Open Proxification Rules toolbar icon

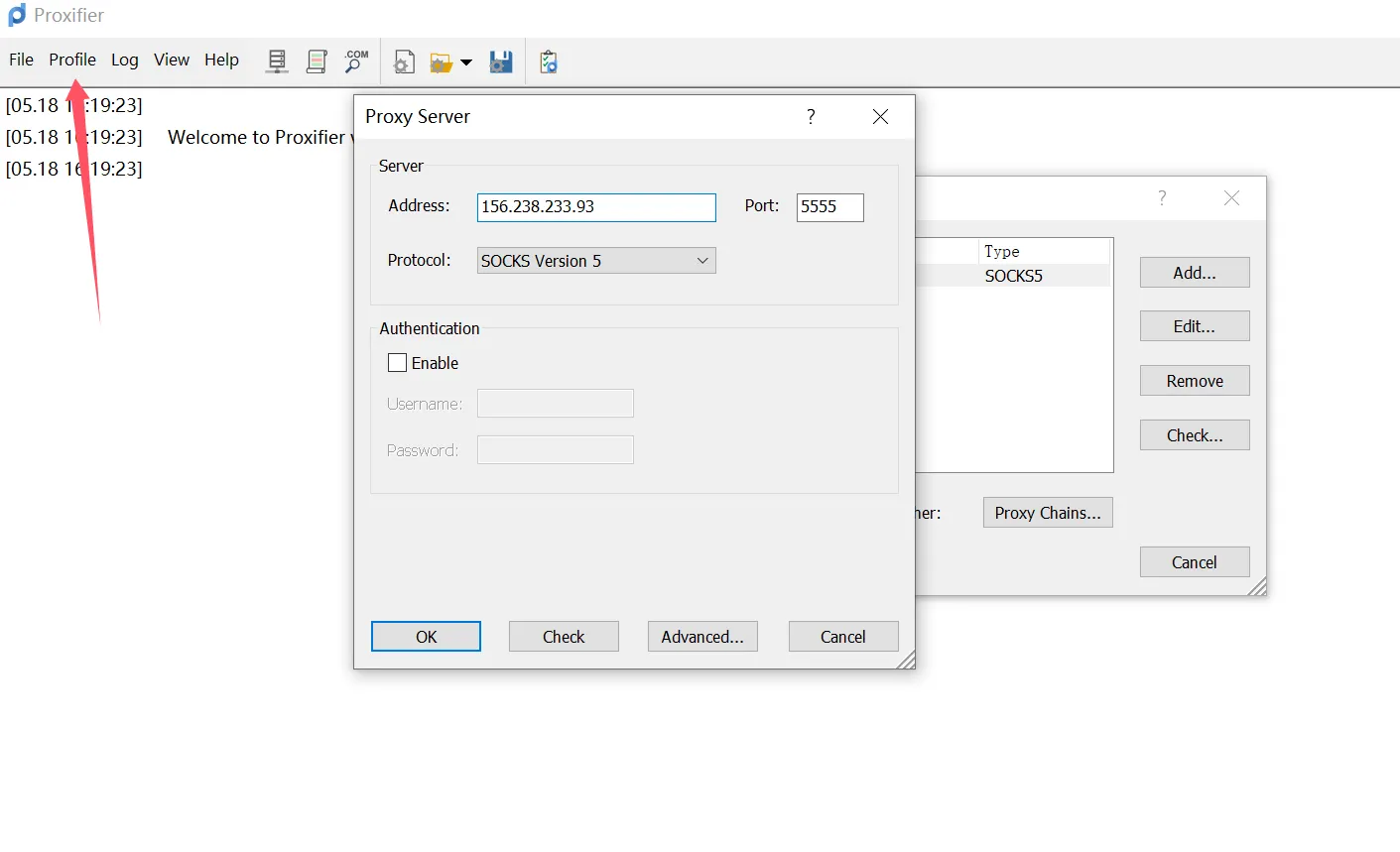click(317, 61)
